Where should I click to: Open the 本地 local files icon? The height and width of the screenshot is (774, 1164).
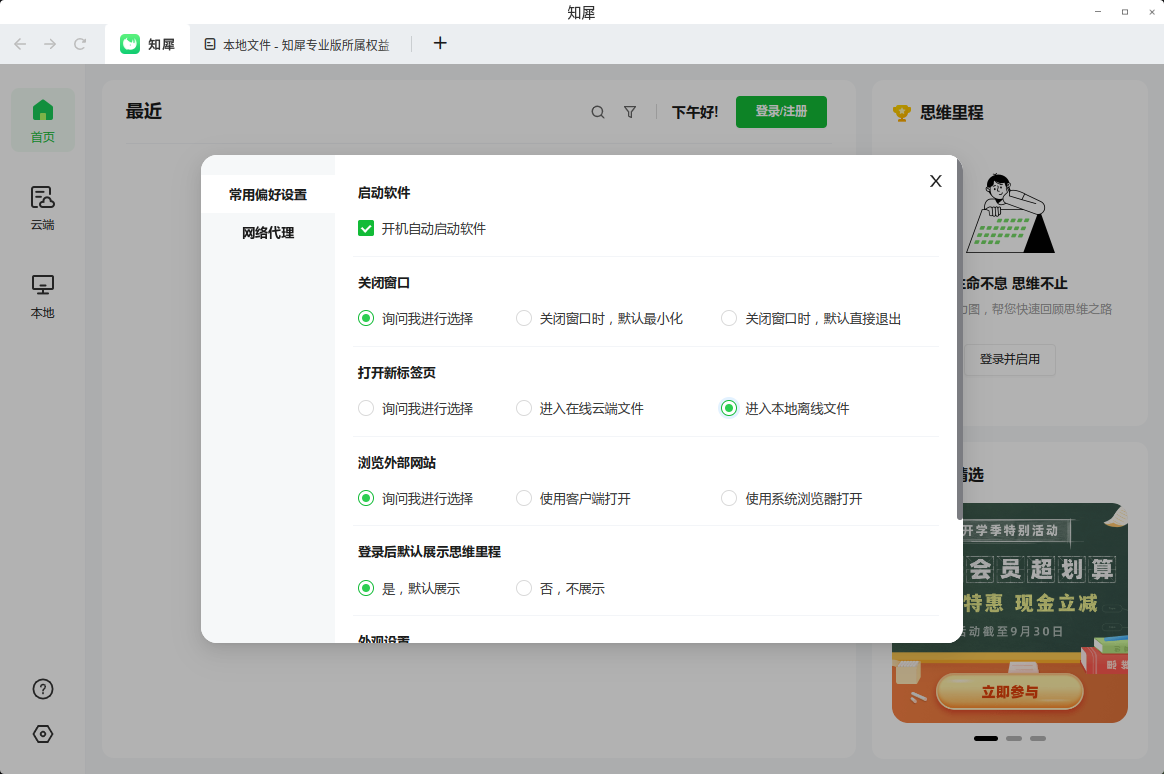pos(43,285)
